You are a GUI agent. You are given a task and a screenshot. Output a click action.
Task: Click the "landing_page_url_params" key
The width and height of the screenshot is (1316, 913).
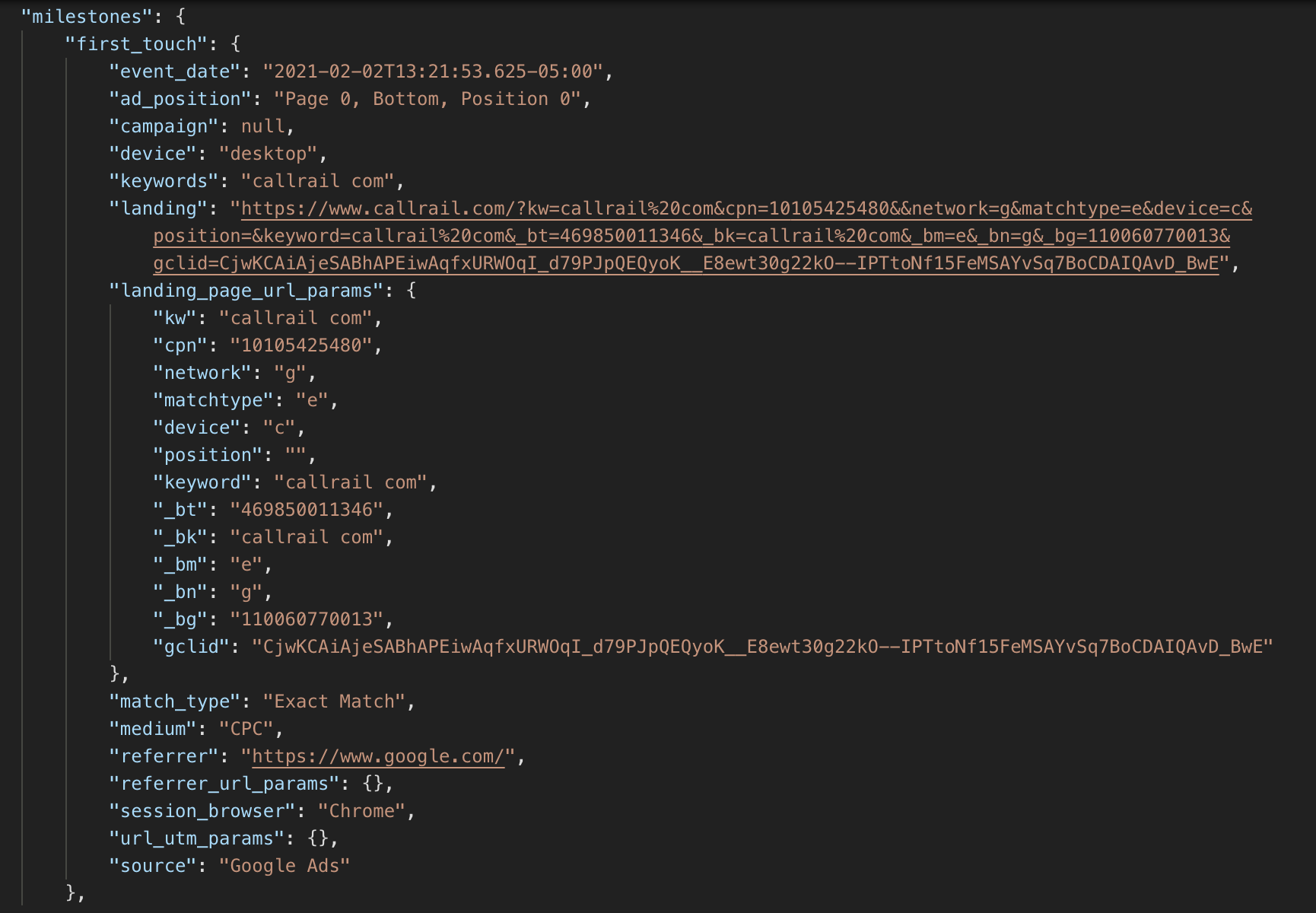(x=246, y=291)
